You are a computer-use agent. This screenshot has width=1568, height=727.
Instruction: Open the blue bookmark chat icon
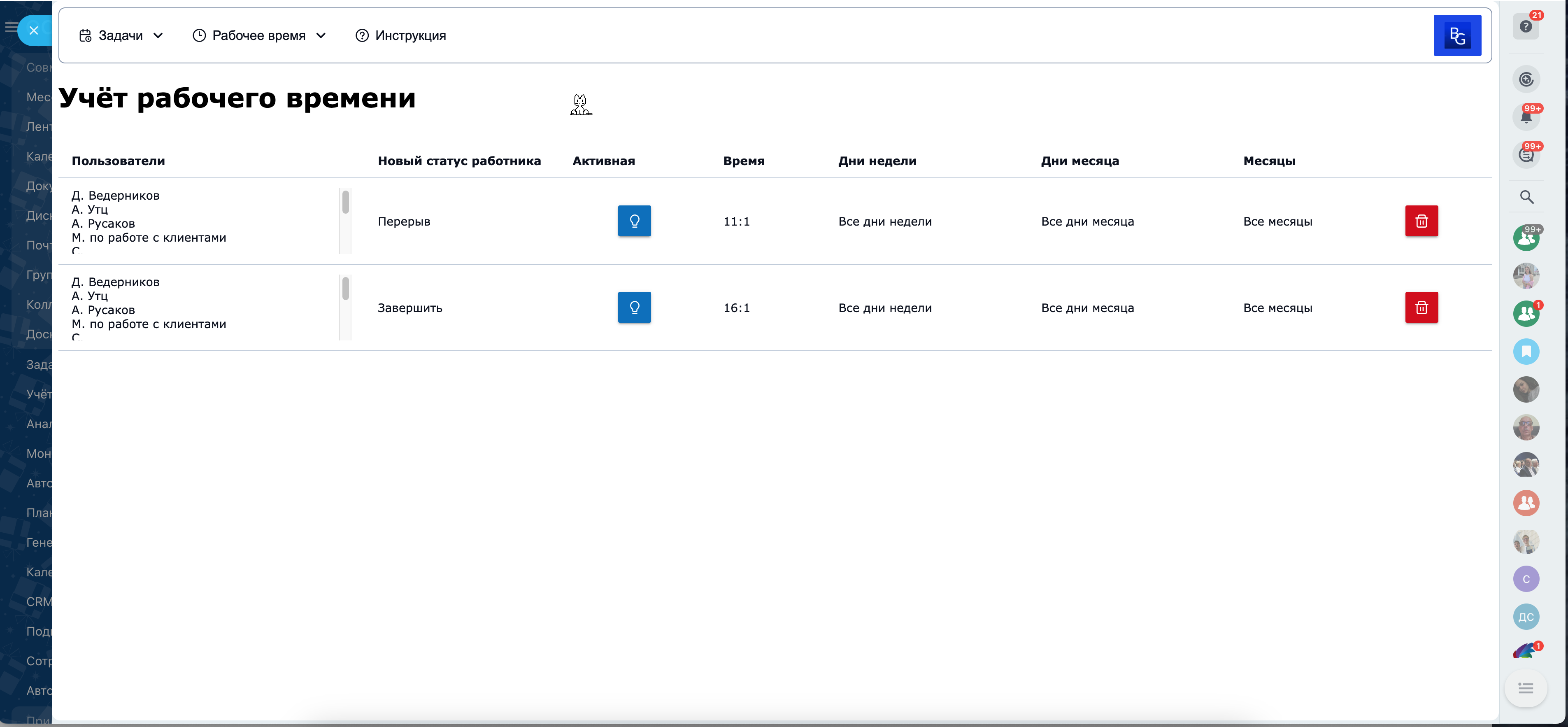[1525, 352]
